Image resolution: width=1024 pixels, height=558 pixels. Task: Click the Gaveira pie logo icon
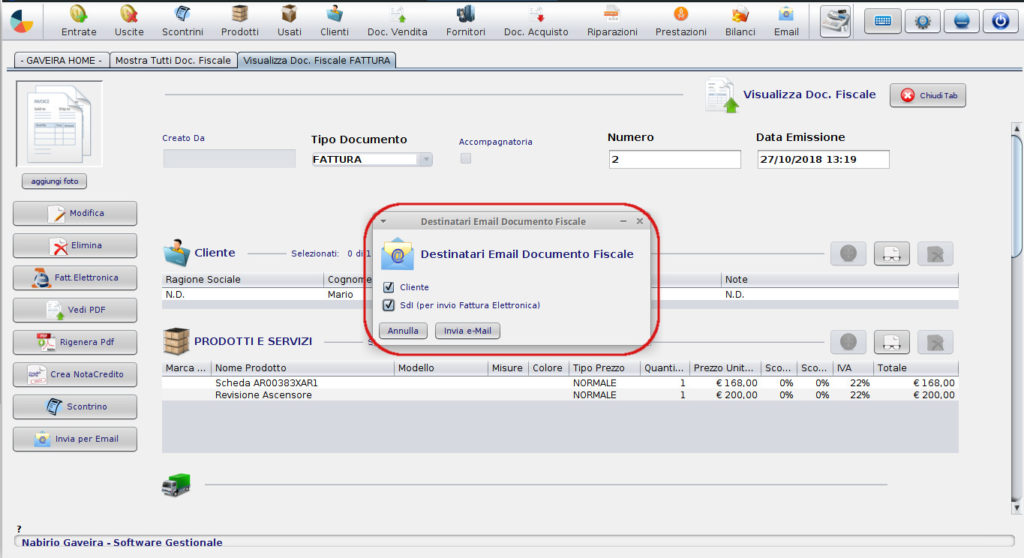[22, 22]
